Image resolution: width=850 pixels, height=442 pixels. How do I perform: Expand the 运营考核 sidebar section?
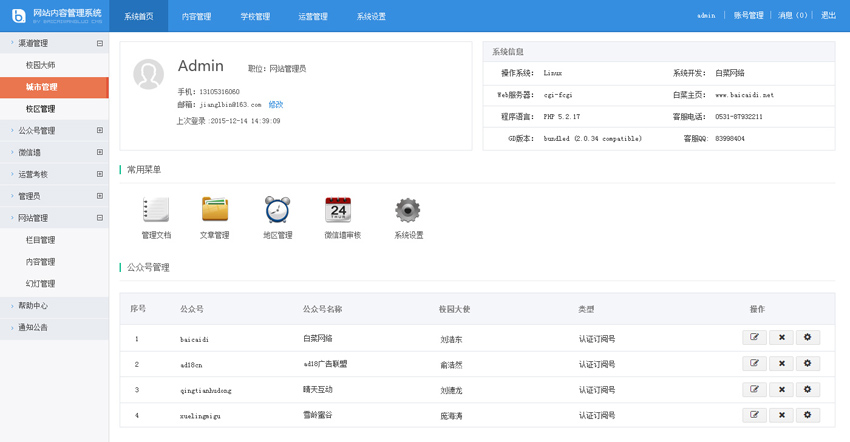99,175
